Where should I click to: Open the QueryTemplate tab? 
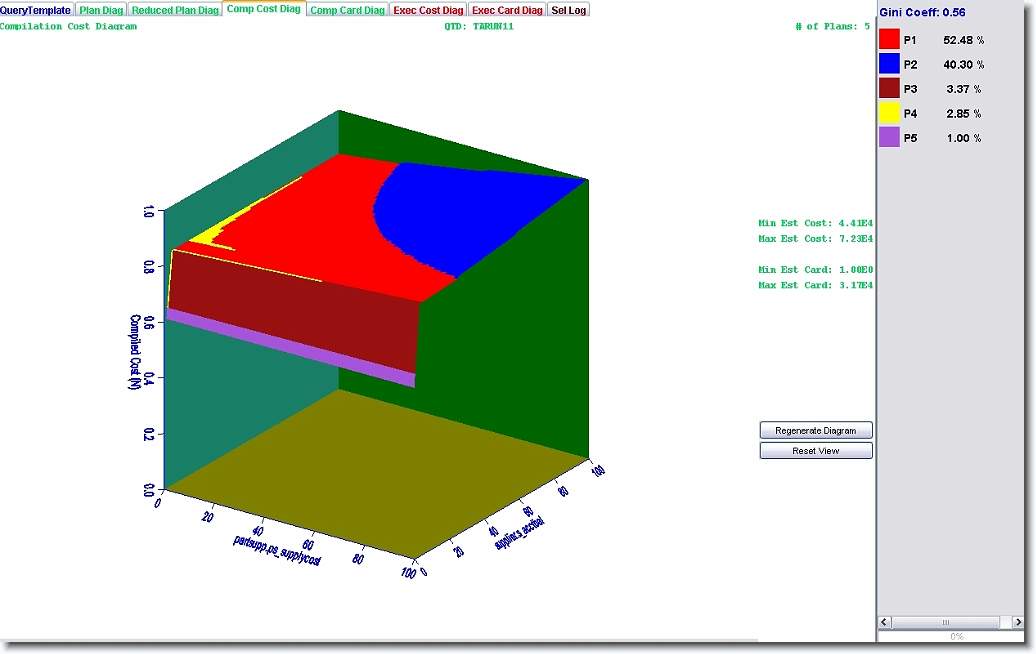[x=36, y=10]
